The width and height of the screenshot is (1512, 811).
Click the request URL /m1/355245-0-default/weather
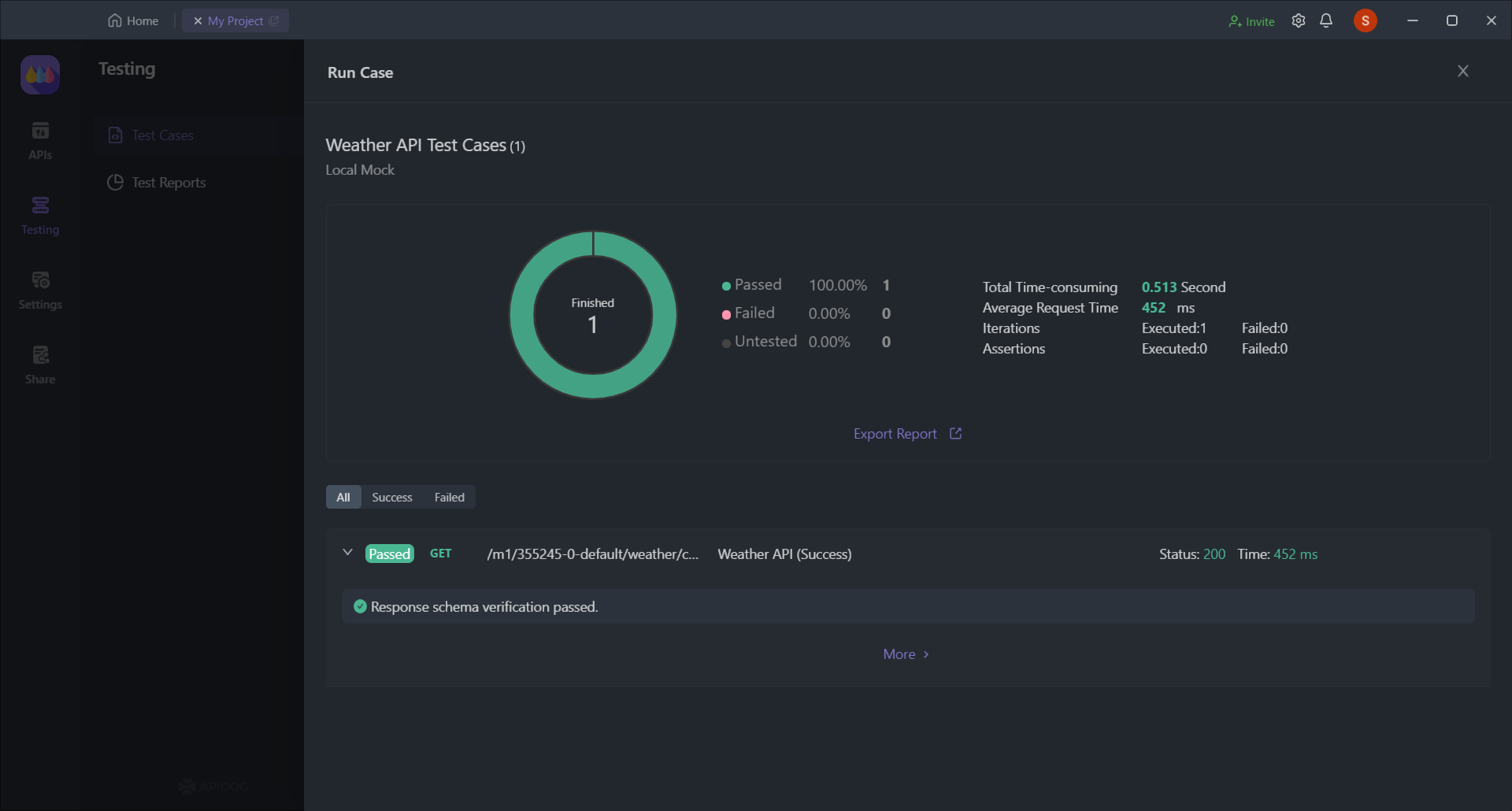tap(593, 554)
